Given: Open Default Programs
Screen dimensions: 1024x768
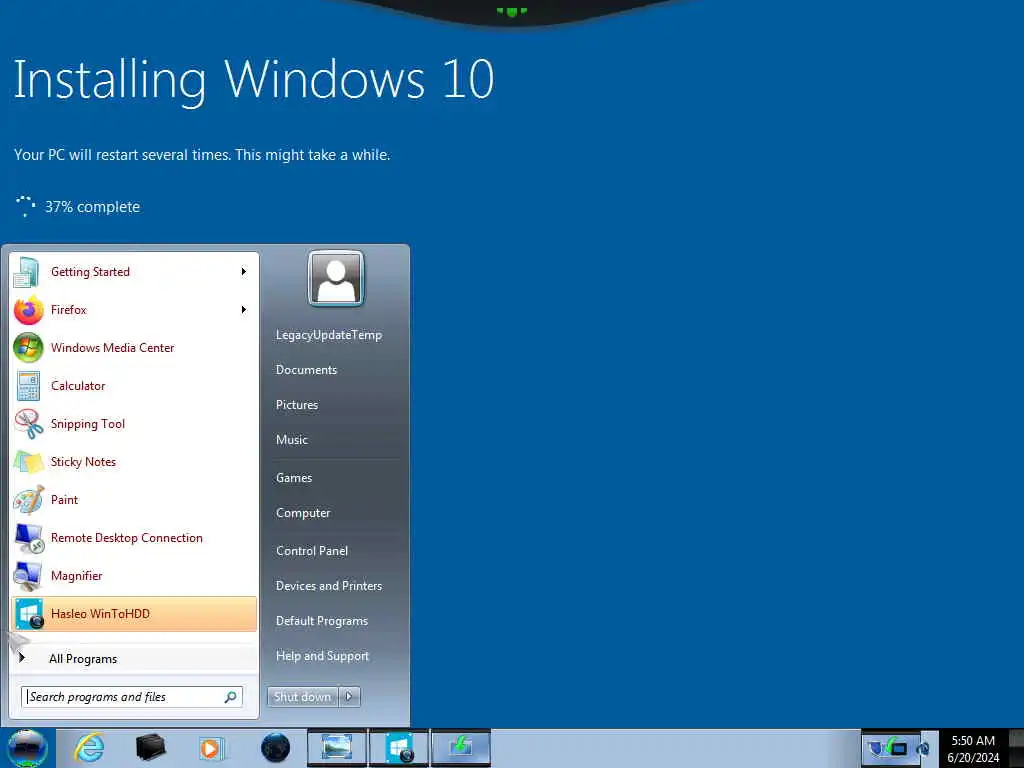Looking at the screenshot, I should pos(321,621).
